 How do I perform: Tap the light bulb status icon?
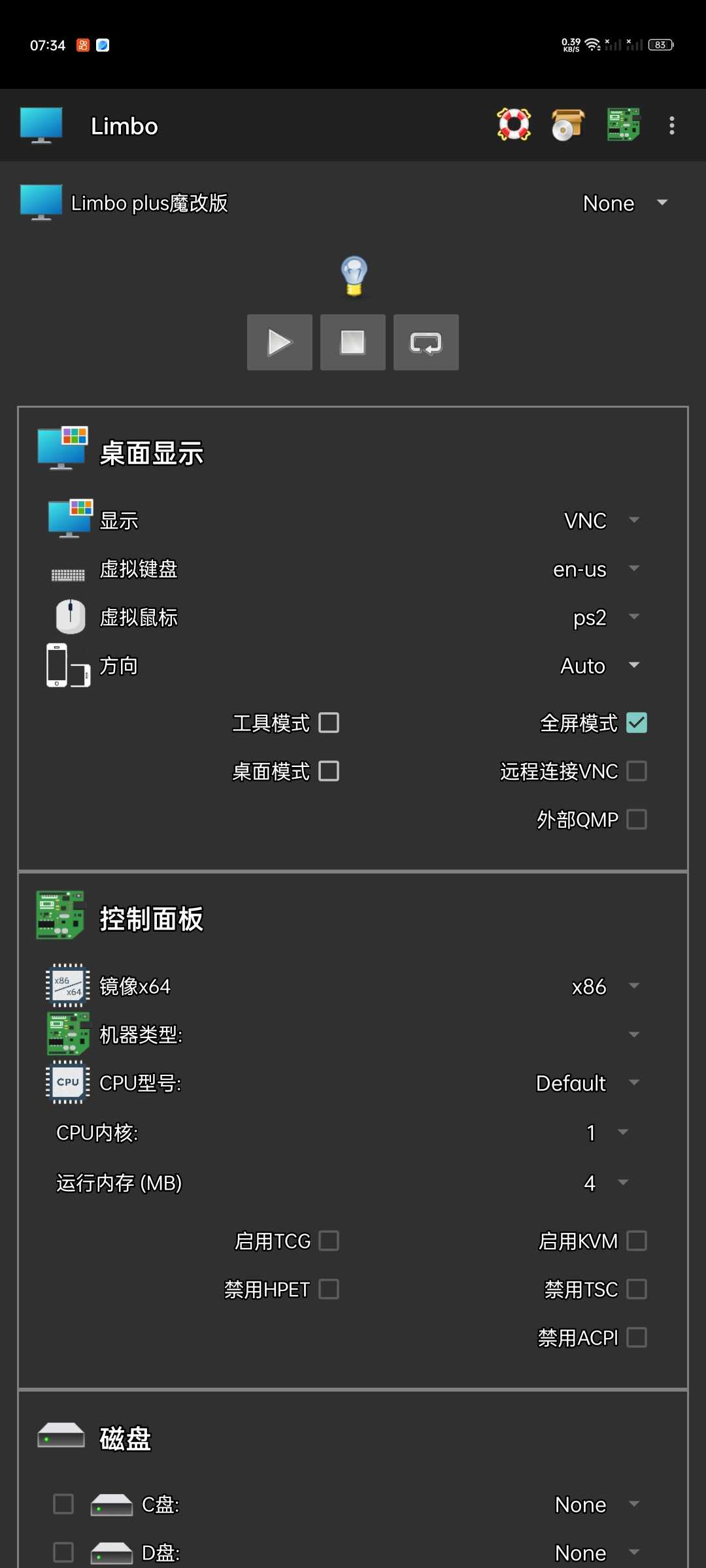(x=354, y=275)
